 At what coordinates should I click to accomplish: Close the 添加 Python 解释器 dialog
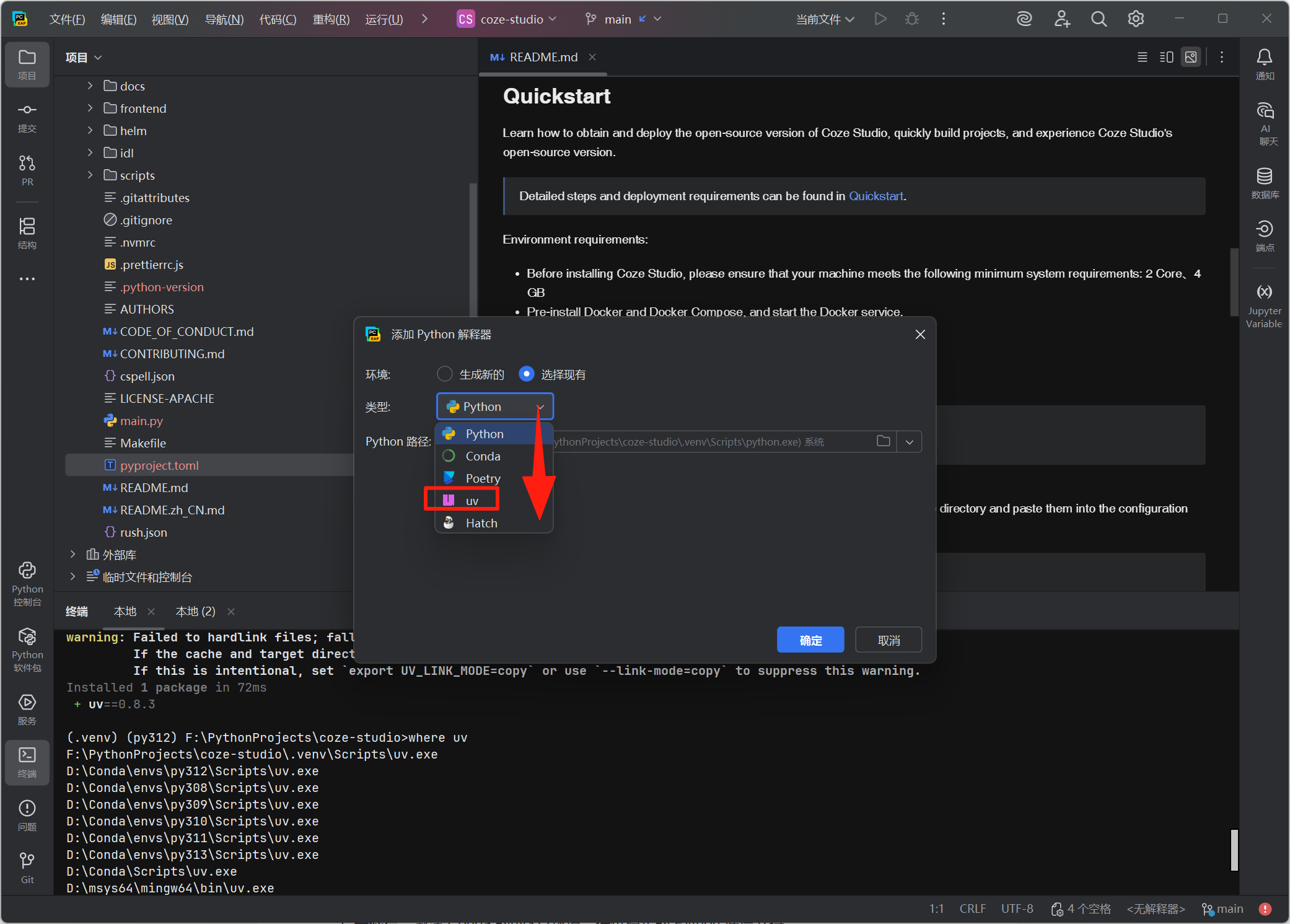pyautogui.click(x=920, y=335)
